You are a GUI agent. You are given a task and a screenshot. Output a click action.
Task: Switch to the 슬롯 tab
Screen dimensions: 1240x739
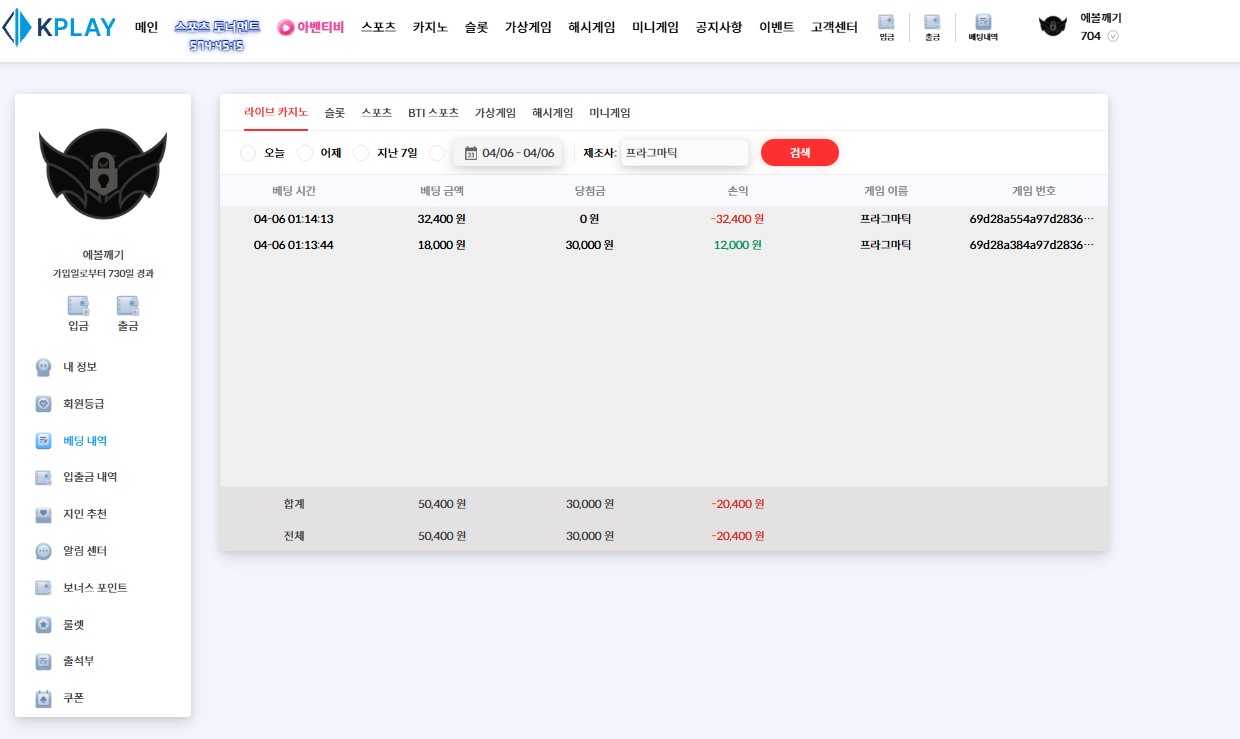(x=334, y=113)
